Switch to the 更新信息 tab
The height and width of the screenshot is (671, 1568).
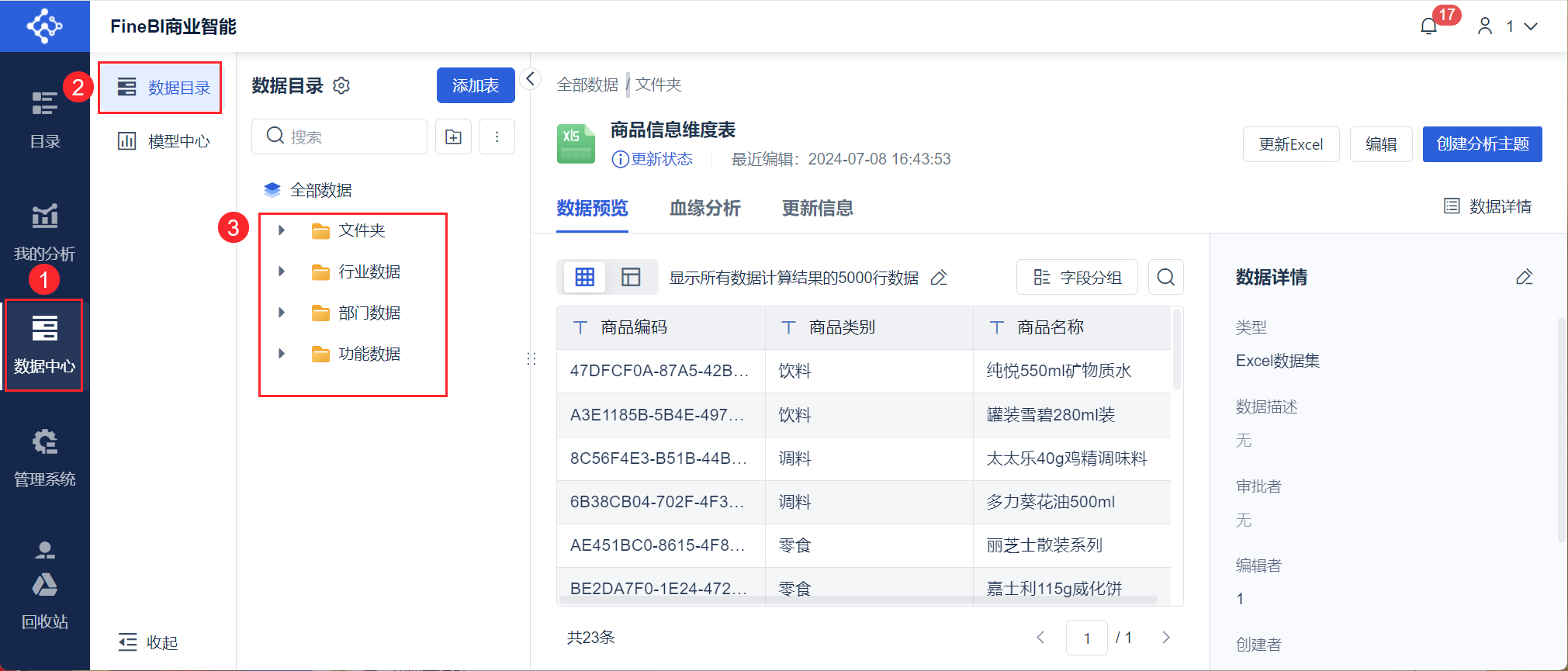pos(818,208)
